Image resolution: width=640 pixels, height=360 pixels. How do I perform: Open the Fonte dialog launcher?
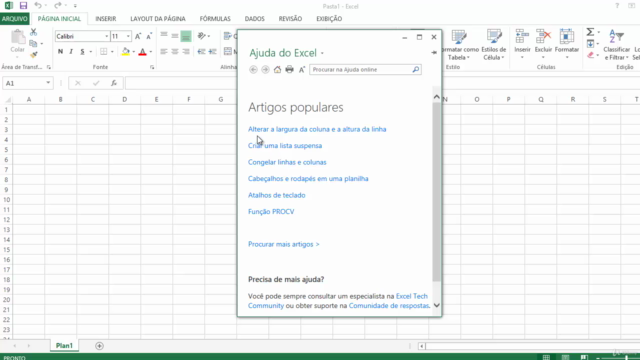(152, 67)
